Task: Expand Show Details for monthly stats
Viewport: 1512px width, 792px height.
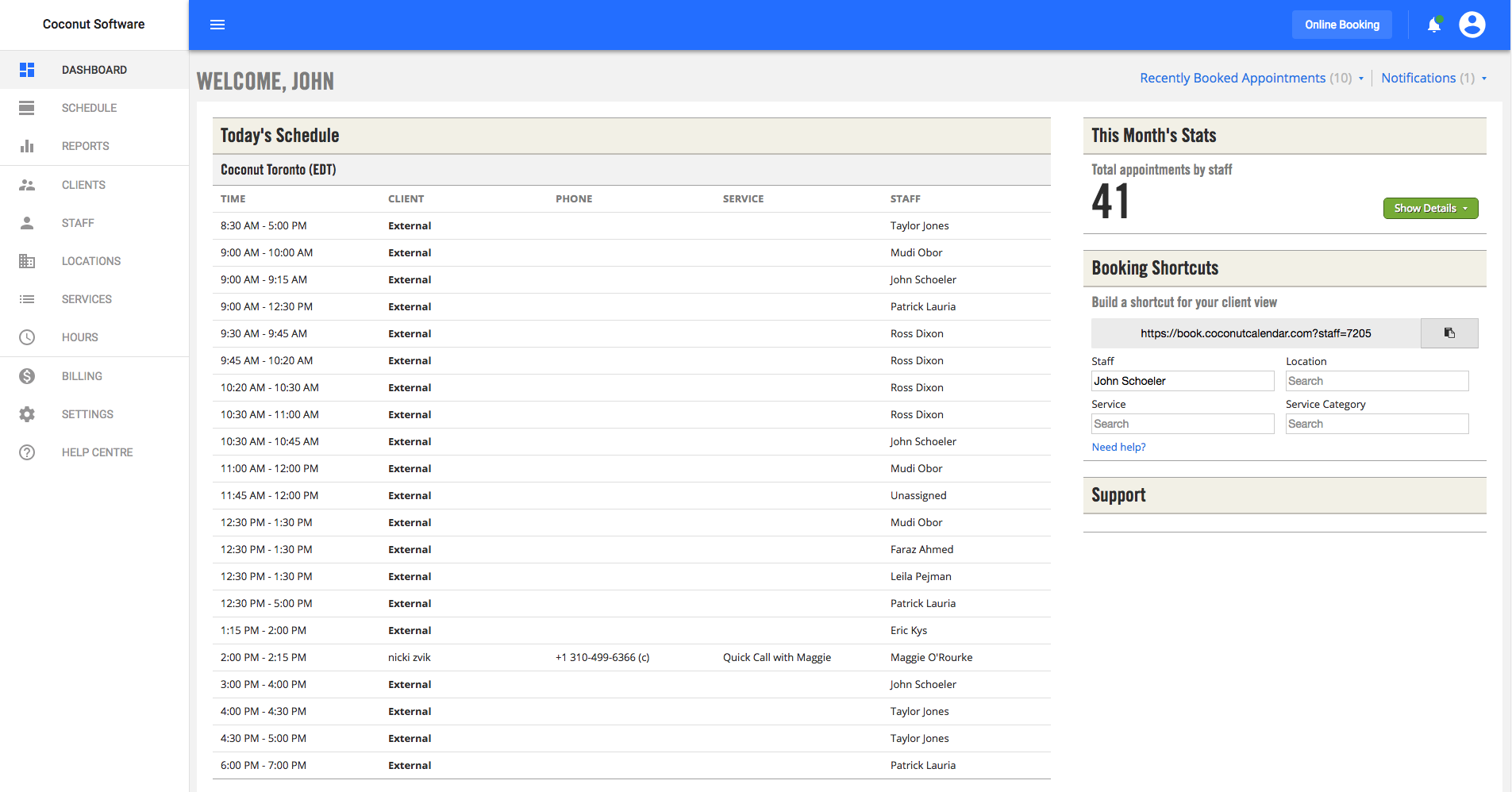Action: click(x=1430, y=208)
